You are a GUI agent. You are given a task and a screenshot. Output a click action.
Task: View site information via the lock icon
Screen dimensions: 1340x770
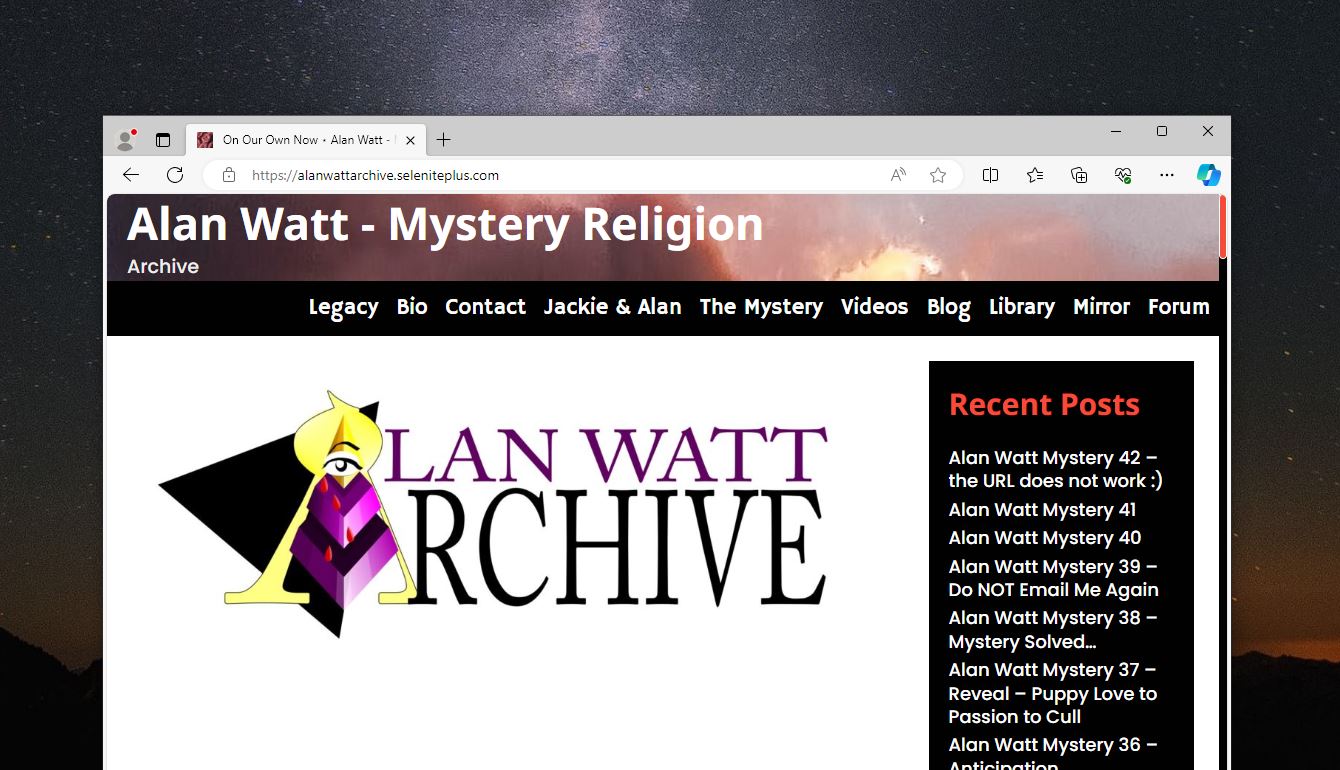coord(229,175)
